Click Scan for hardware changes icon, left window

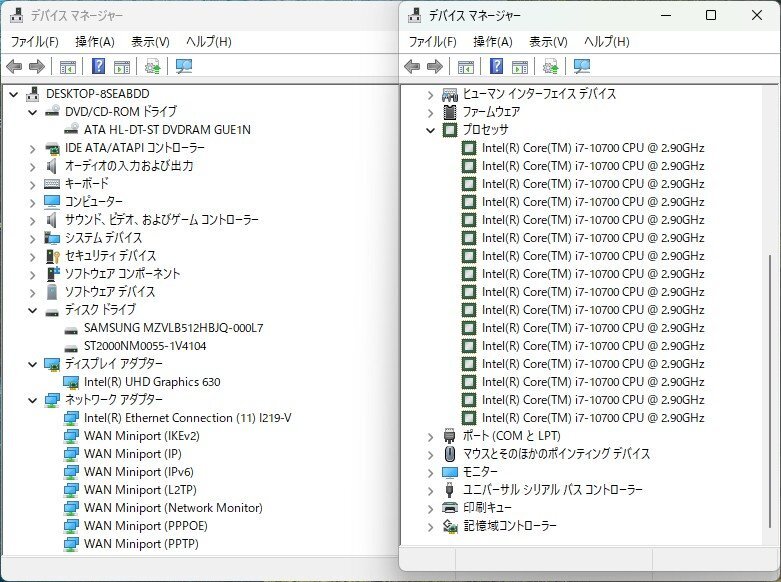(184, 66)
